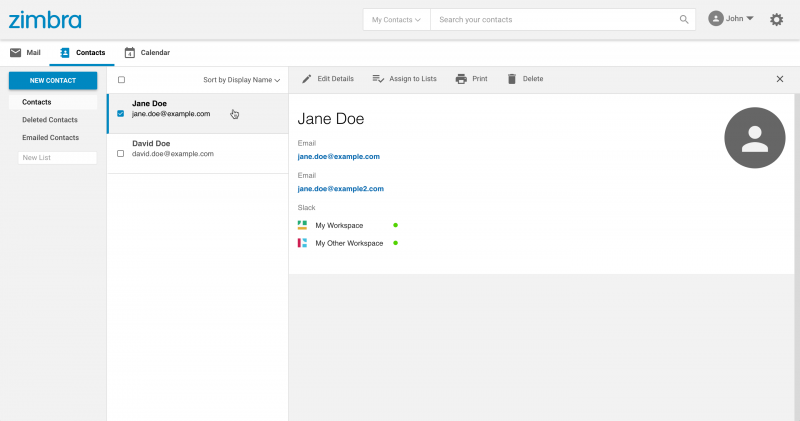Click the Zimbra logo
The image size is (800, 421).
(x=45, y=20)
